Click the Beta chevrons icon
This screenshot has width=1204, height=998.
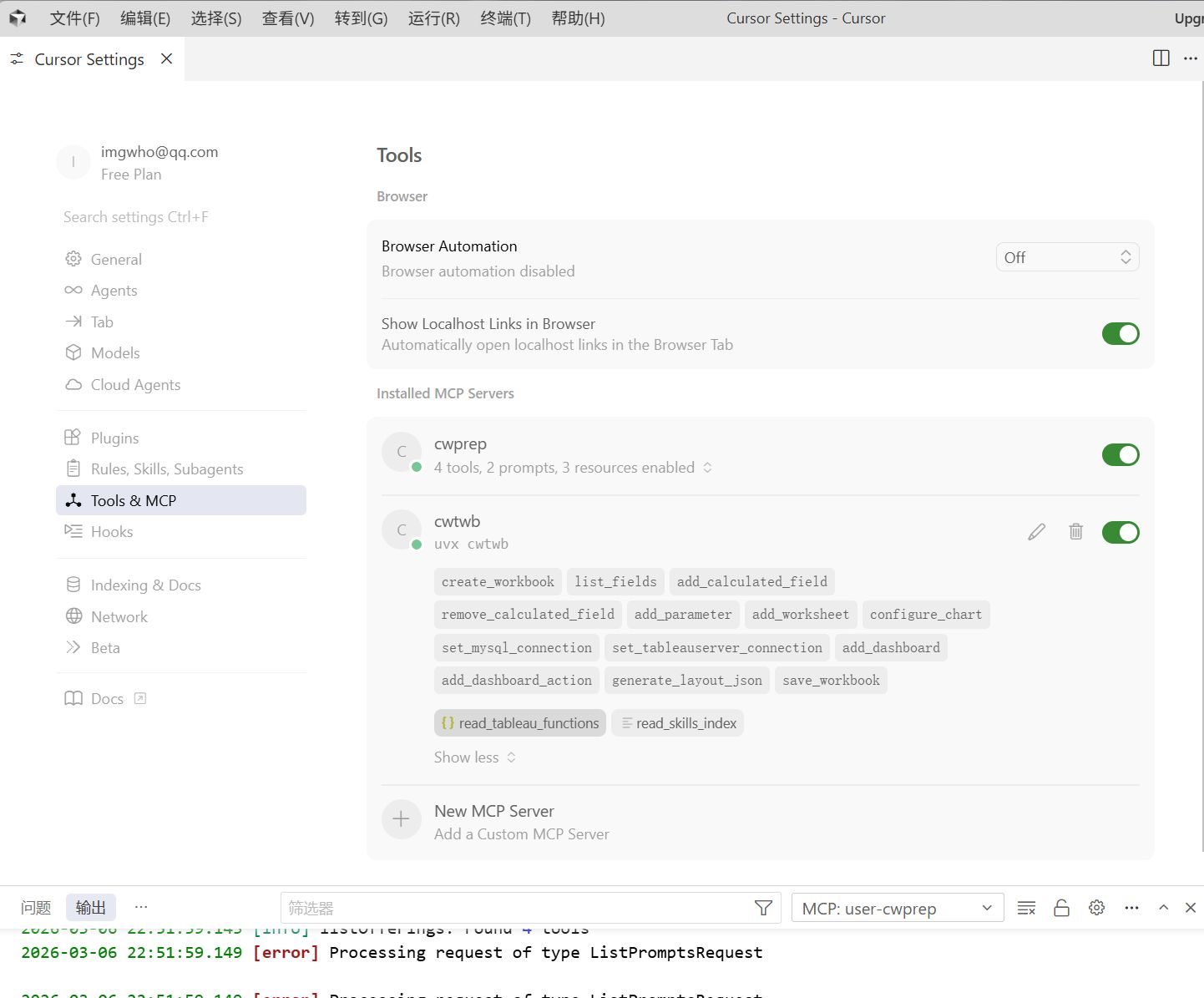(x=73, y=647)
